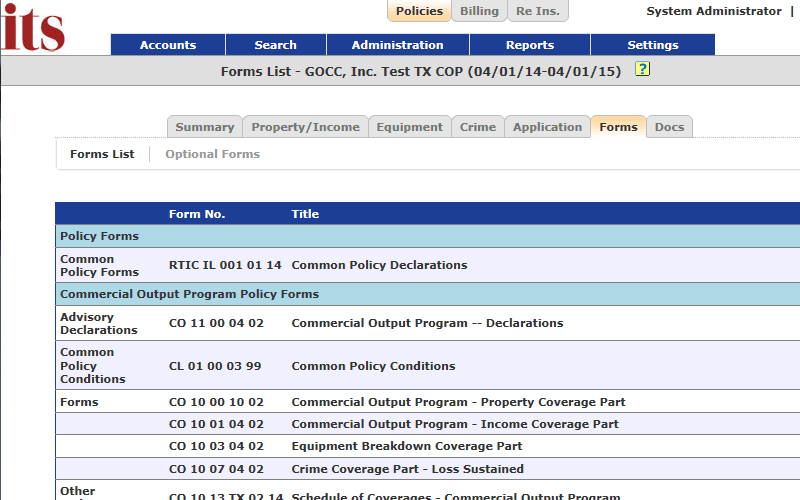Click form number CO 10 03 04 02
This screenshot has height=500, width=800.
tap(216, 446)
